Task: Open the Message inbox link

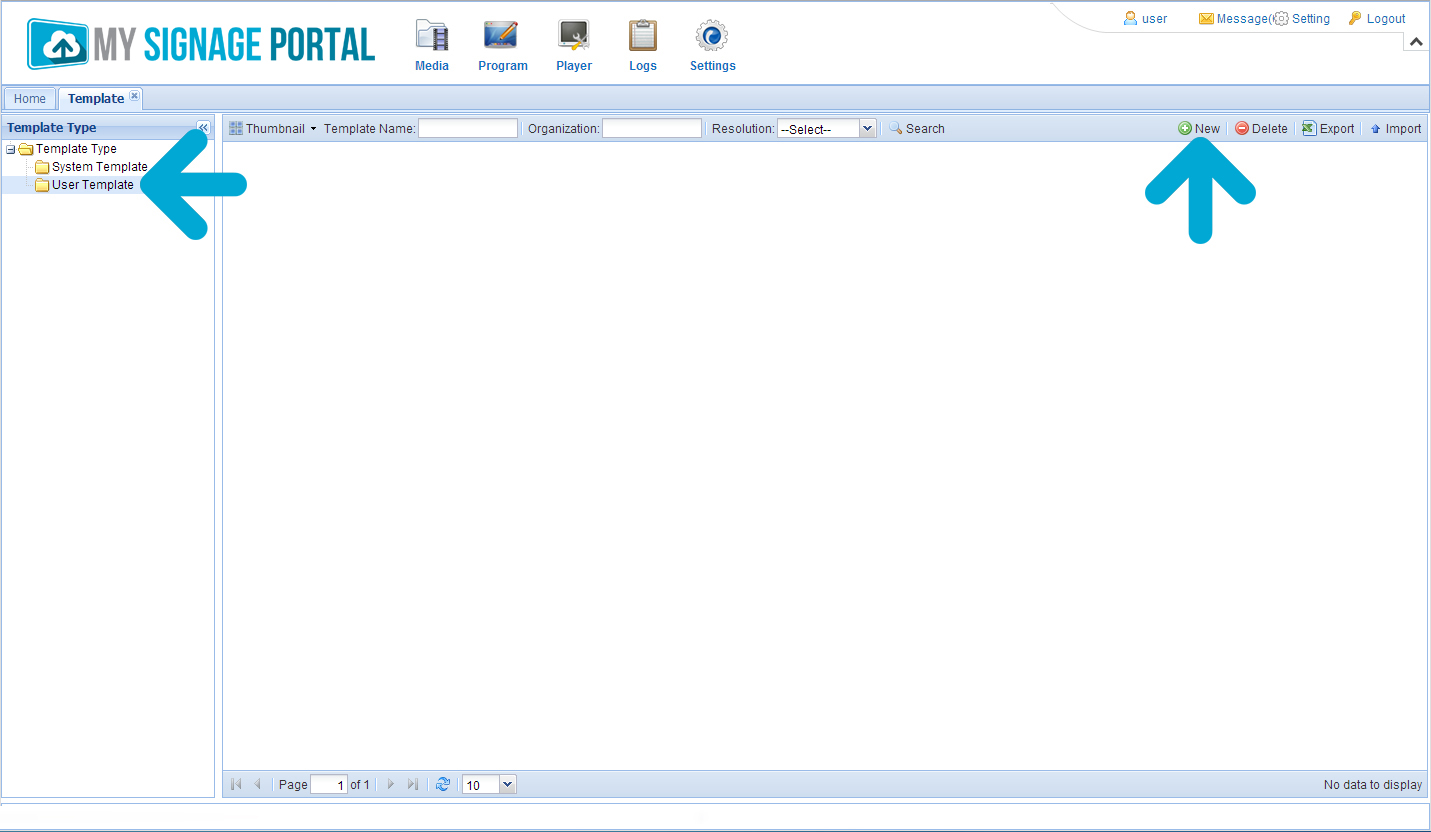Action: coord(1234,18)
